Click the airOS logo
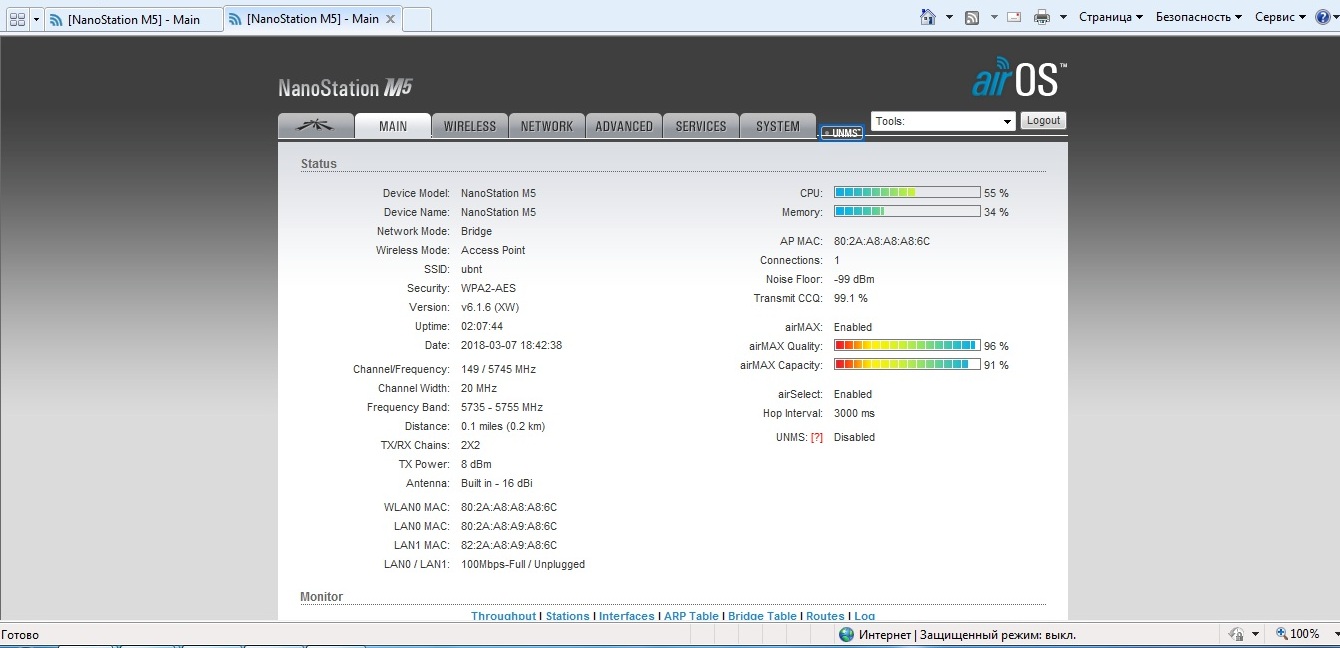 [x=1019, y=78]
